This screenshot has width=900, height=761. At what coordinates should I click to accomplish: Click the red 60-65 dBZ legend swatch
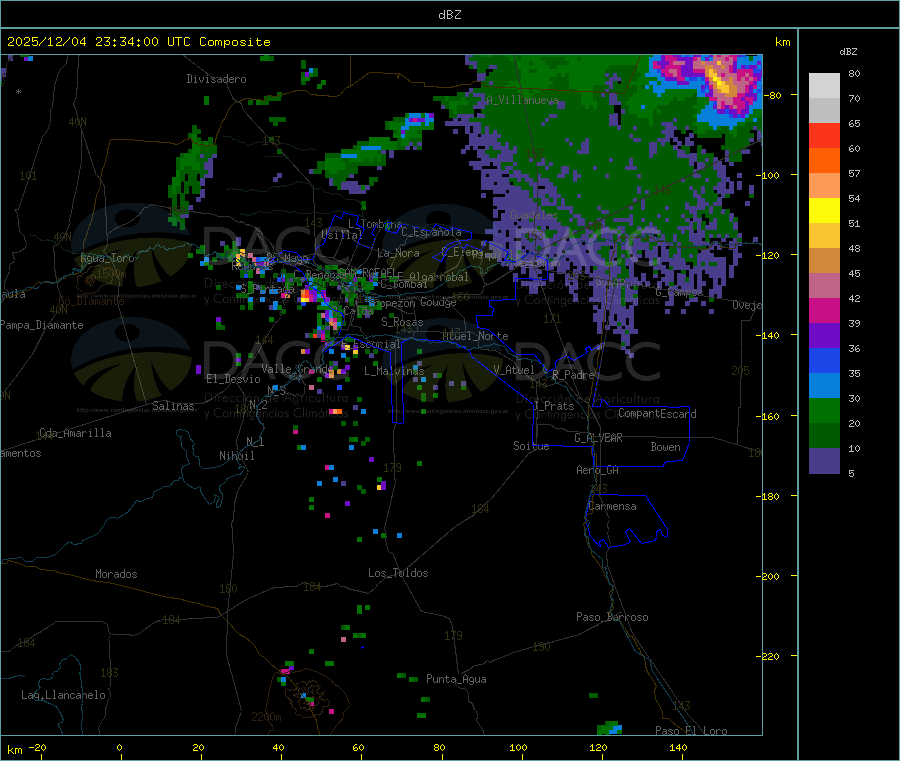click(x=824, y=136)
